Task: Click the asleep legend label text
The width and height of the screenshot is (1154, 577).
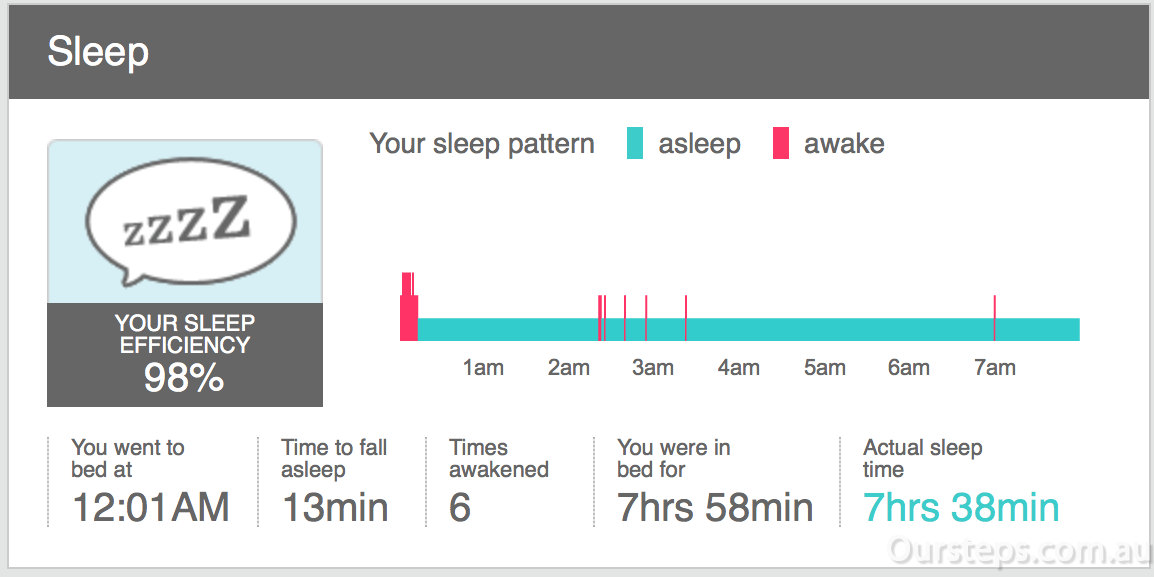Action: coord(699,144)
